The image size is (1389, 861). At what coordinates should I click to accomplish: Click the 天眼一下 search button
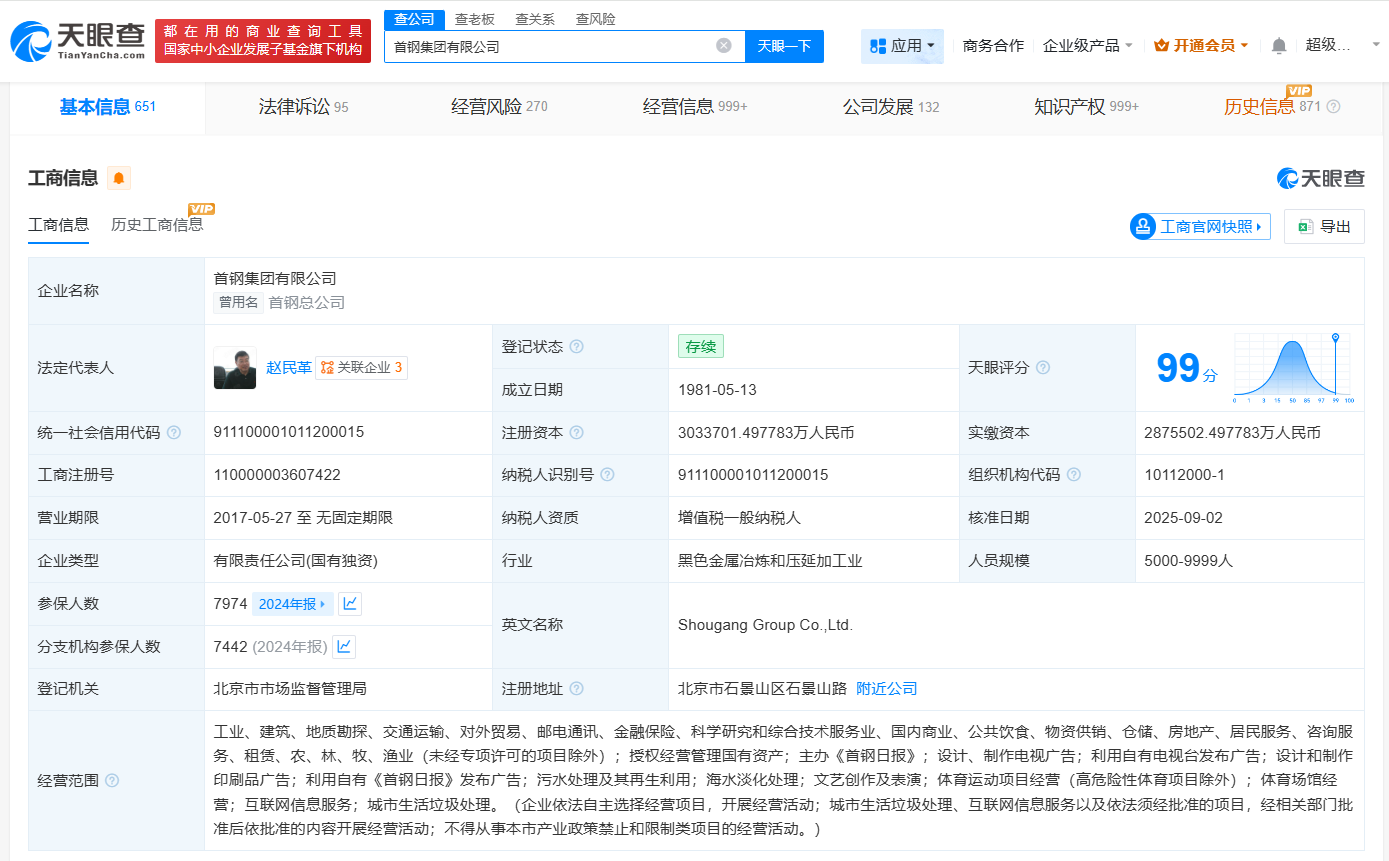(x=784, y=46)
